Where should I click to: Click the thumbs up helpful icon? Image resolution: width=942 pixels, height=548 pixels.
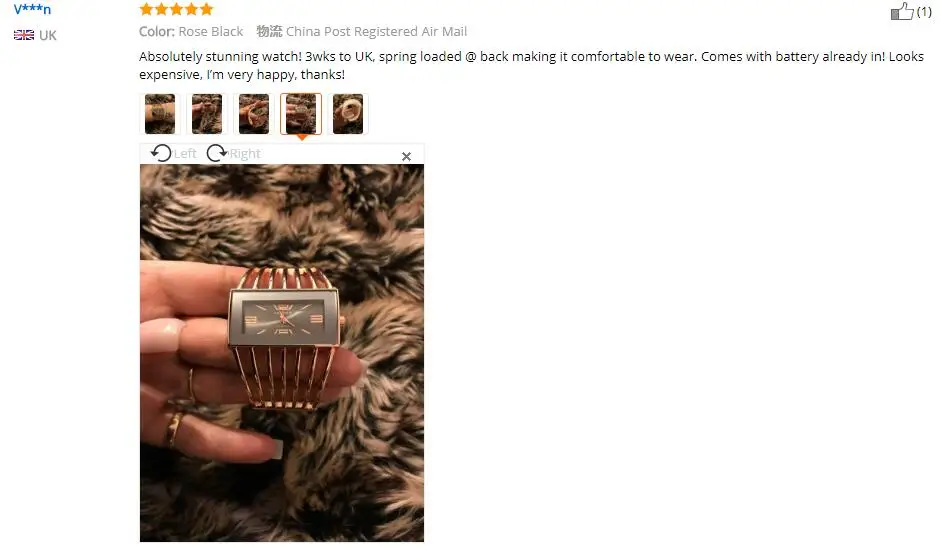(902, 11)
